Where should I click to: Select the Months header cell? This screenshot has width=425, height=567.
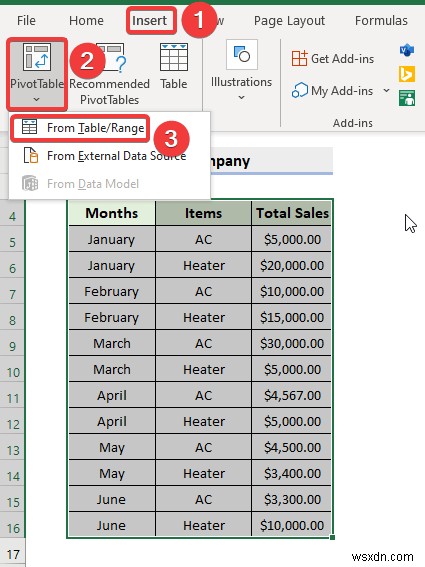pos(112,213)
